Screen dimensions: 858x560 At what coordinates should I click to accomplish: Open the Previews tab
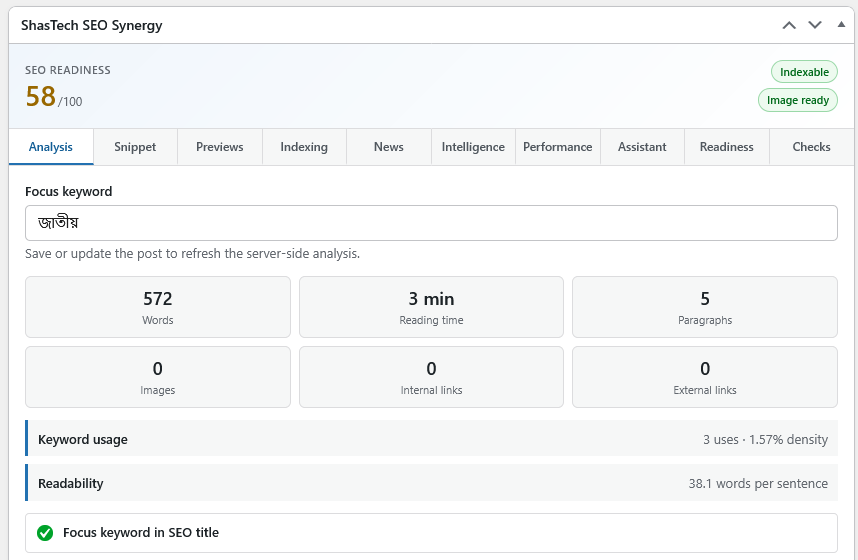click(219, 147)
